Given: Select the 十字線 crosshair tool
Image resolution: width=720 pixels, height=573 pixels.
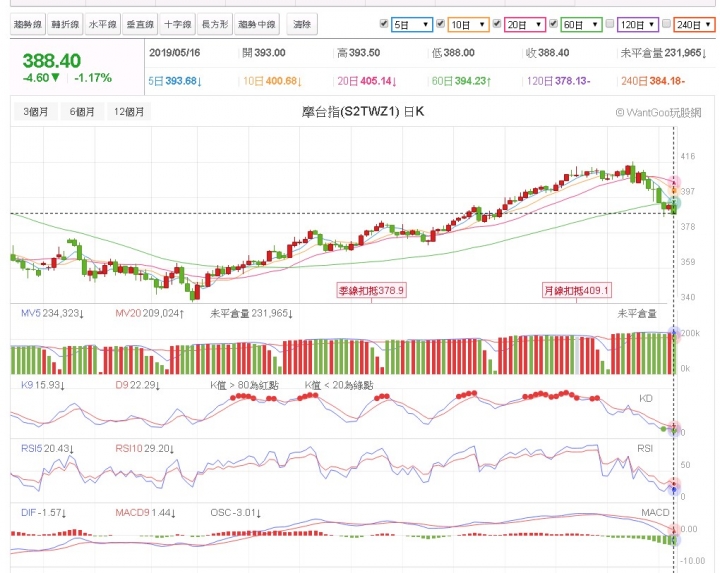Looking at the screenshot, I should click(178, 24).
